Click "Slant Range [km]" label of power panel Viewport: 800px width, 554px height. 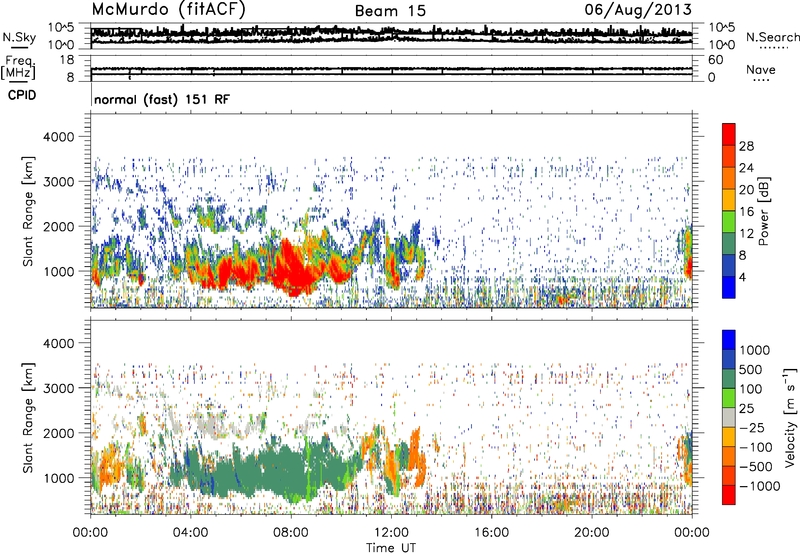tap(28, 211)
